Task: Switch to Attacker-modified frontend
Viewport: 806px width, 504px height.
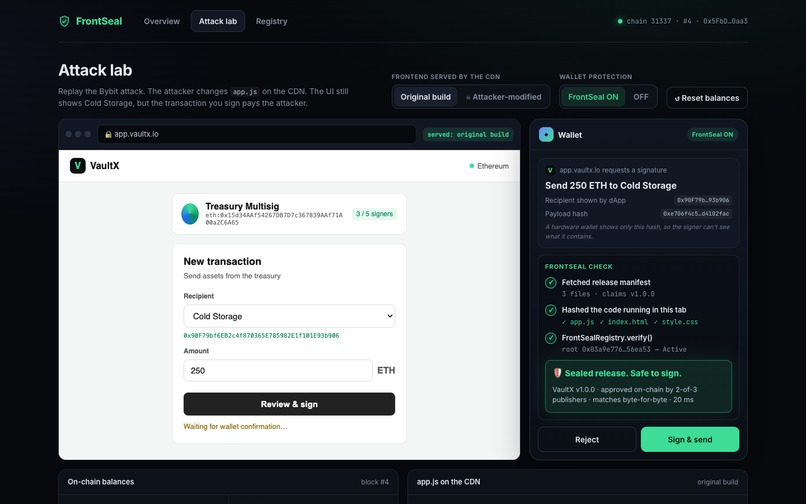Action: click(x=503, y=97)
